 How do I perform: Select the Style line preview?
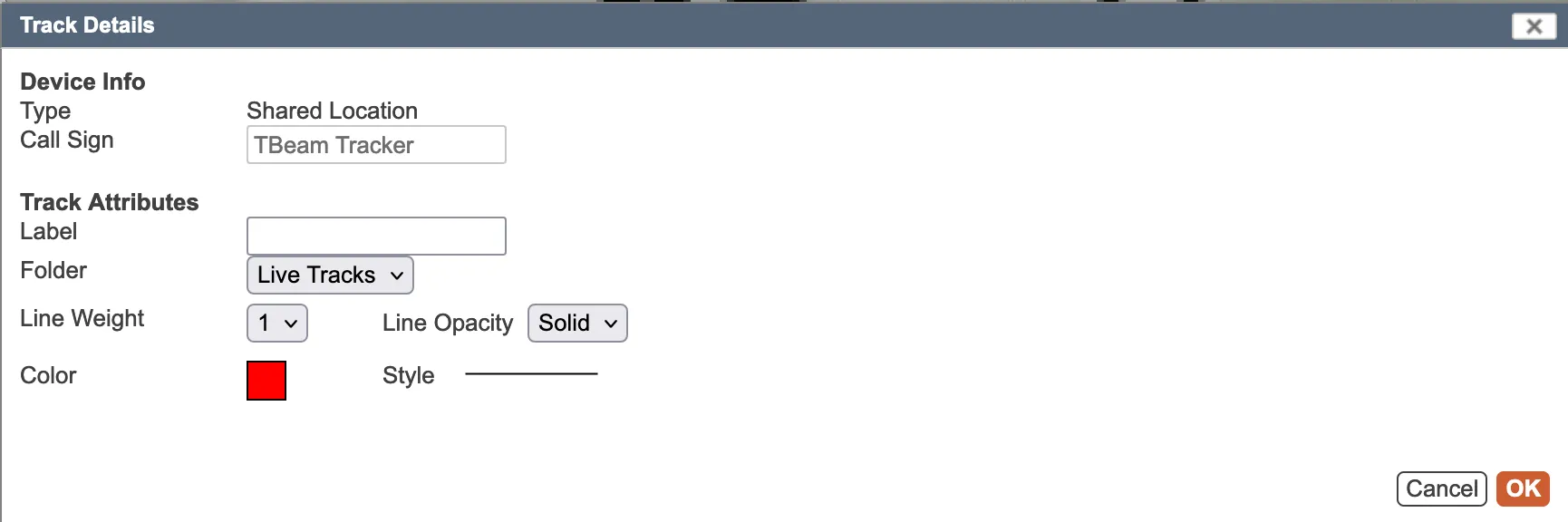coord(531,373)
